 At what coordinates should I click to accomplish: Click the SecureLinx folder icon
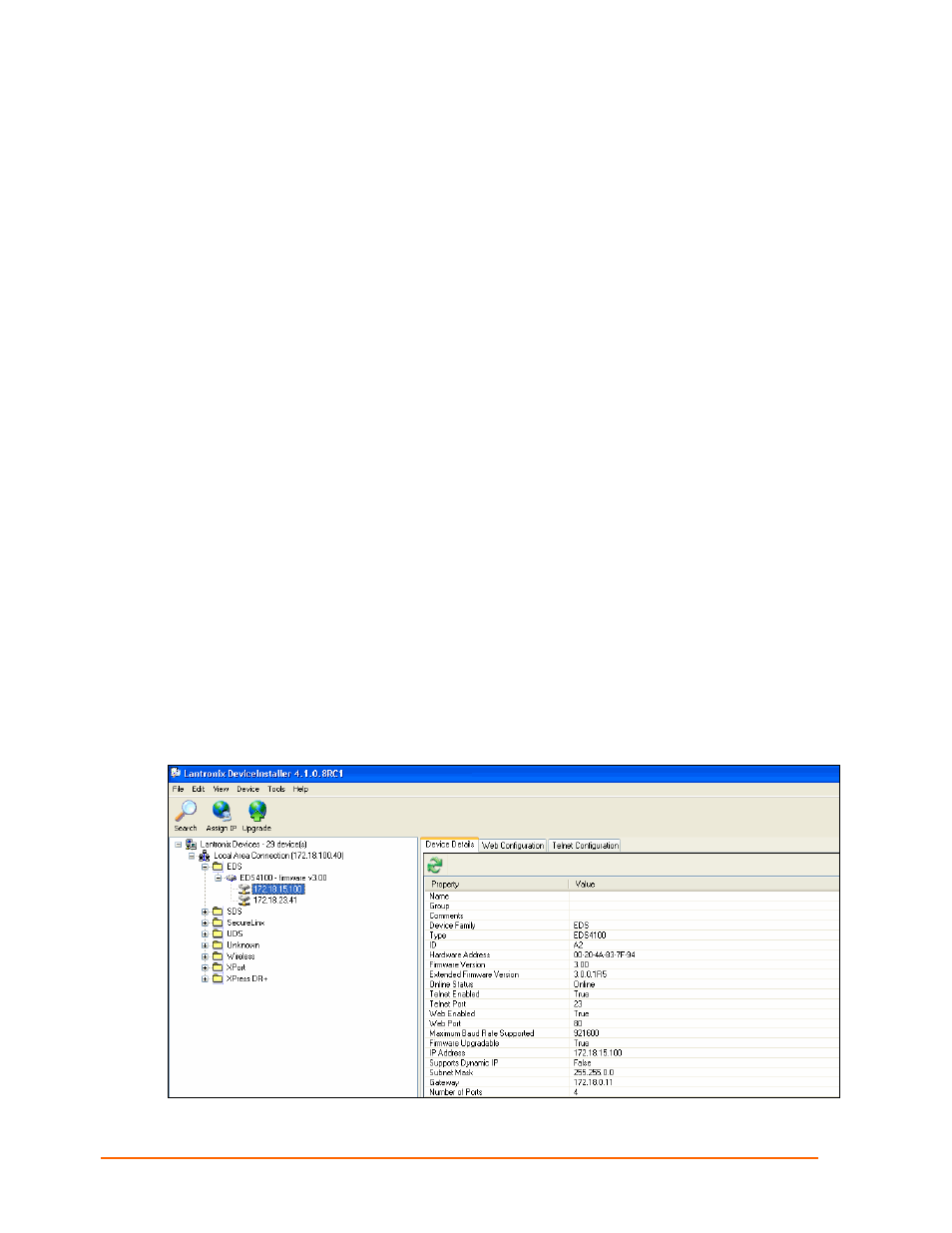tap(218, 924)
